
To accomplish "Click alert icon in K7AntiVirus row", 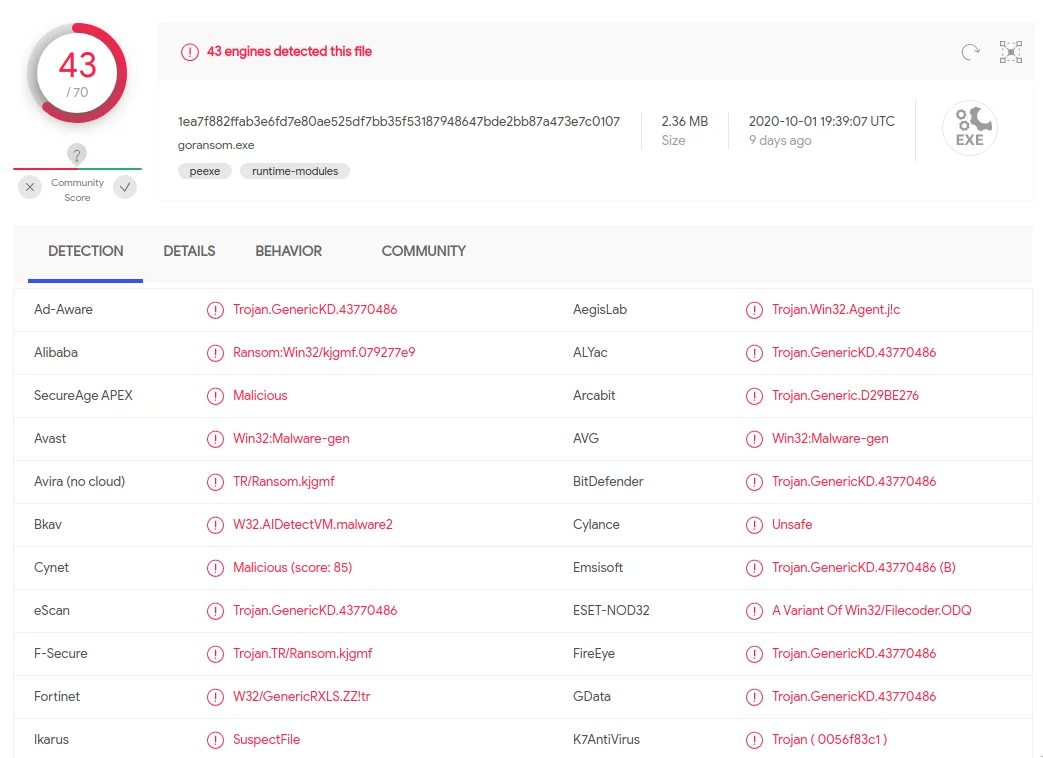I will 754,740.
